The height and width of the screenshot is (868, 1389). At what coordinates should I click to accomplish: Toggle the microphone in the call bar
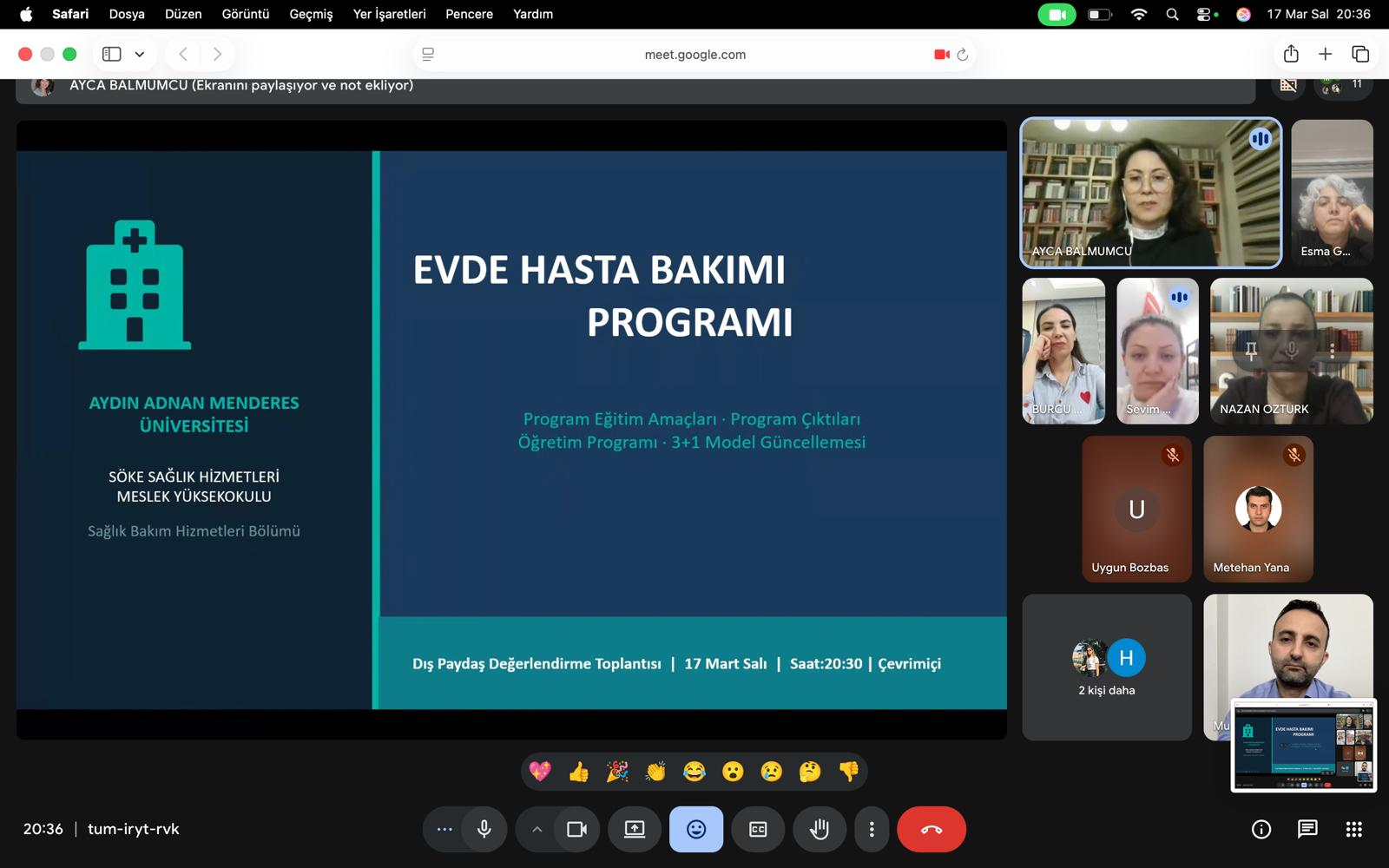click(484, 829)
